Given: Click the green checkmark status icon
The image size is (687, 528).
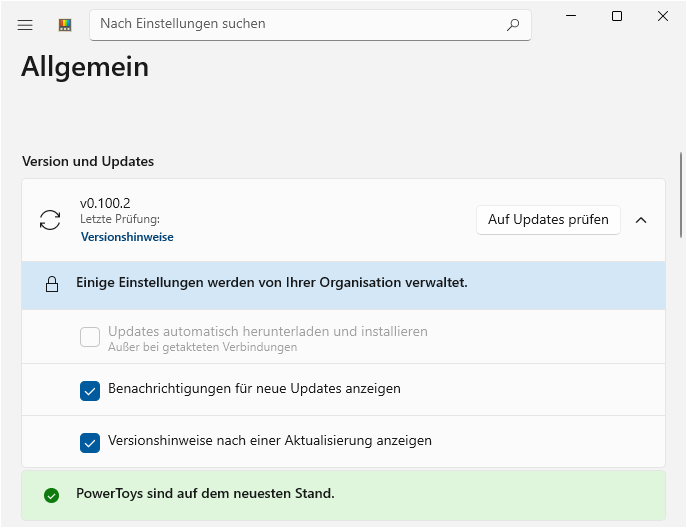Looking at the screenshot, I should [x=52, y=496].
